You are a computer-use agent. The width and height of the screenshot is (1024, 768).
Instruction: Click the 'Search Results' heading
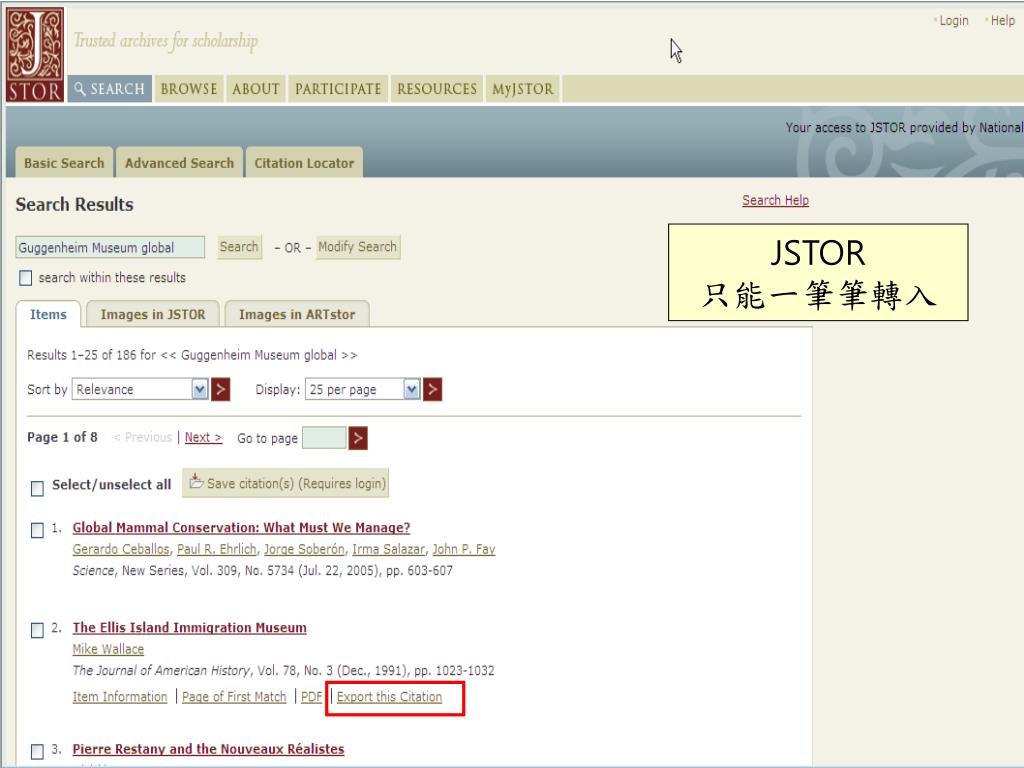click(x=74, y=204)
